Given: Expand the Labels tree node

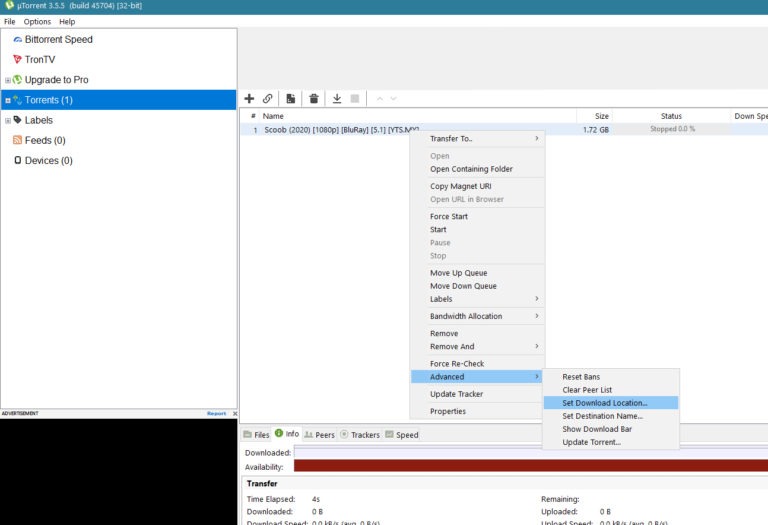Looking at the screenshot, I should pyautogui.click(x=7, y=120).
